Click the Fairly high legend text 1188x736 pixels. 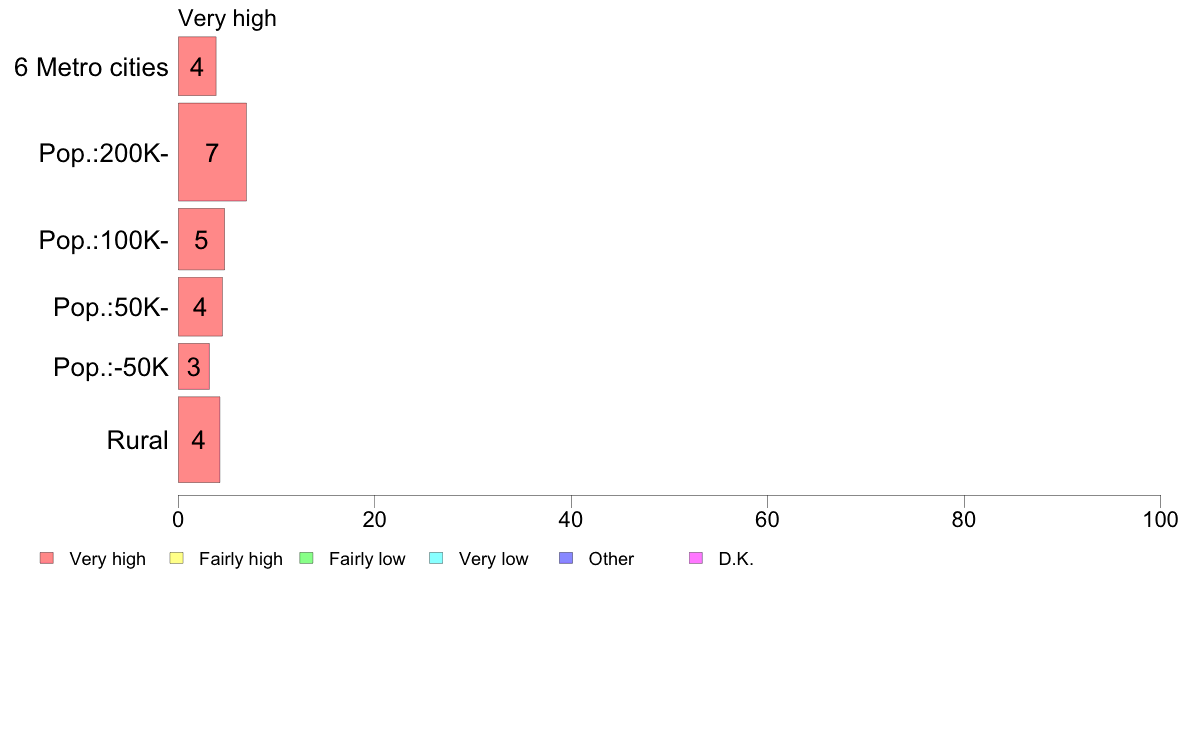click(x=240, y=559)
